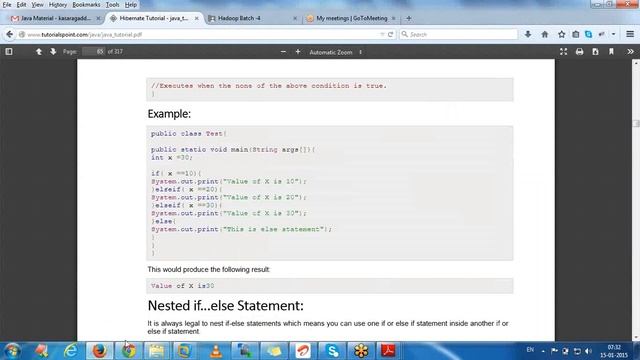640x360 pixels.
Task: Open the File menu
Action: pyautogui.click(x=7, y=5)
